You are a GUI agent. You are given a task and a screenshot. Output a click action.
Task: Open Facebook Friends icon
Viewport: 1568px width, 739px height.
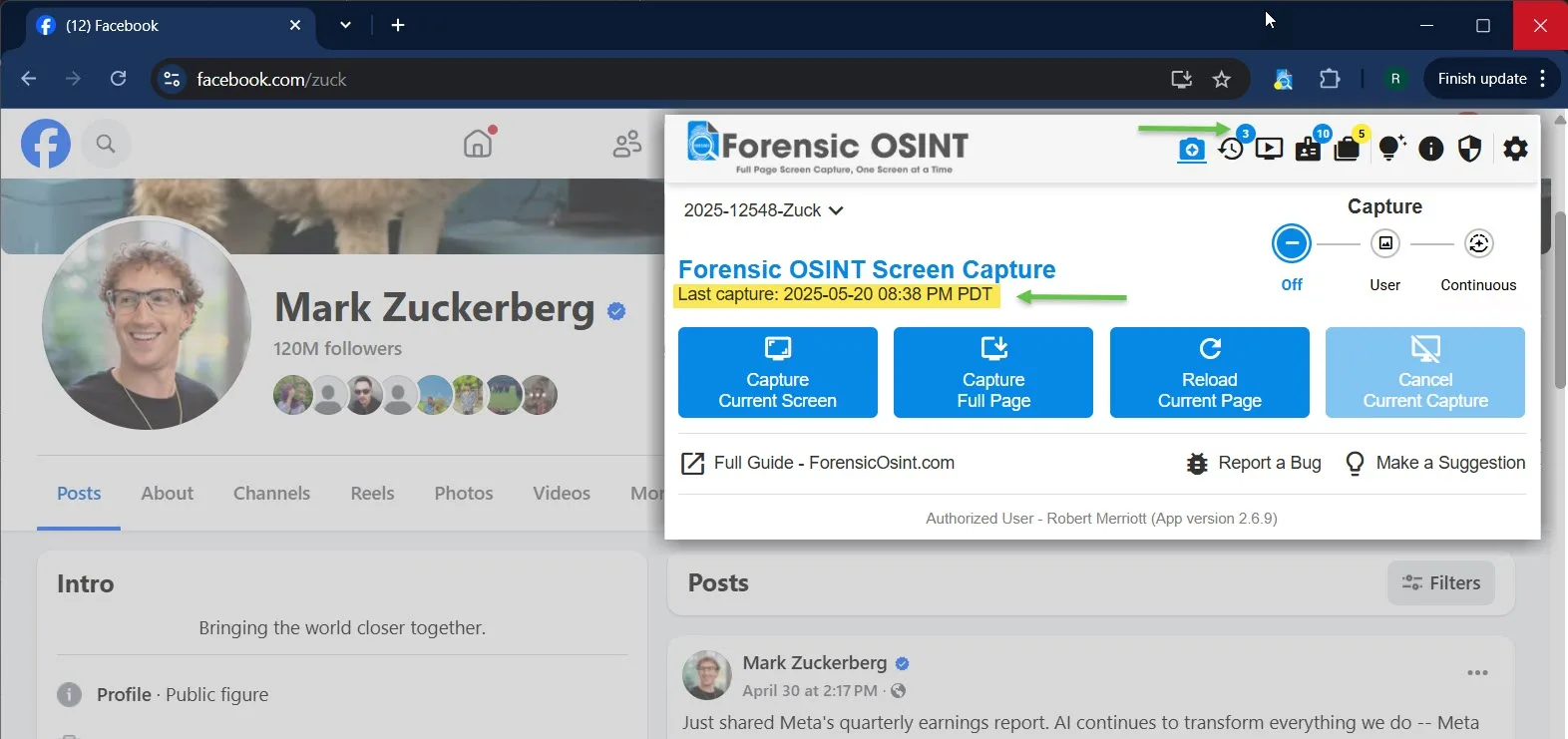(x=627, y=144)
